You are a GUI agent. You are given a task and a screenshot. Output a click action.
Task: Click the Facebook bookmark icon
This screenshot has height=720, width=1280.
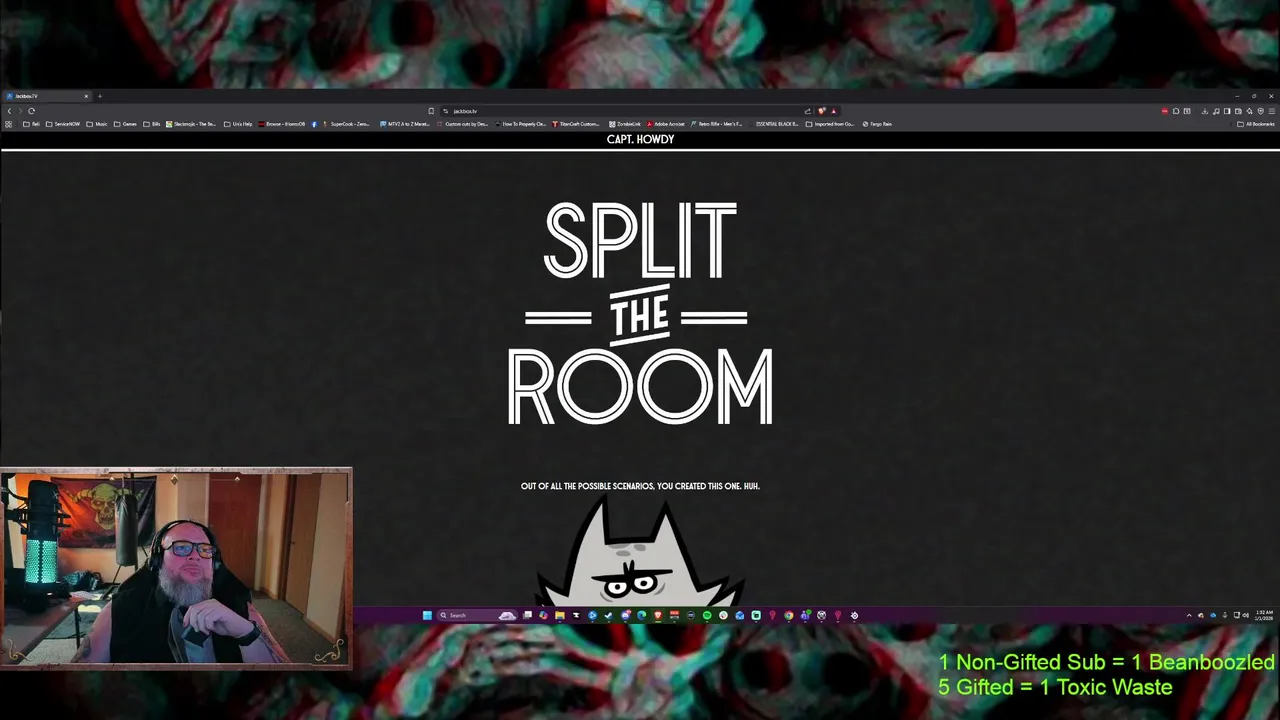[x=314, y=124]
